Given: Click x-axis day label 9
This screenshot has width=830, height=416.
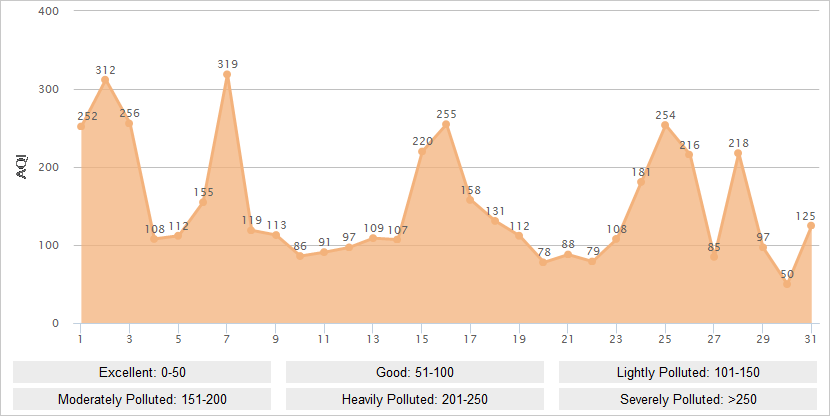Looking at the screenshot, I should coord(276,339).
